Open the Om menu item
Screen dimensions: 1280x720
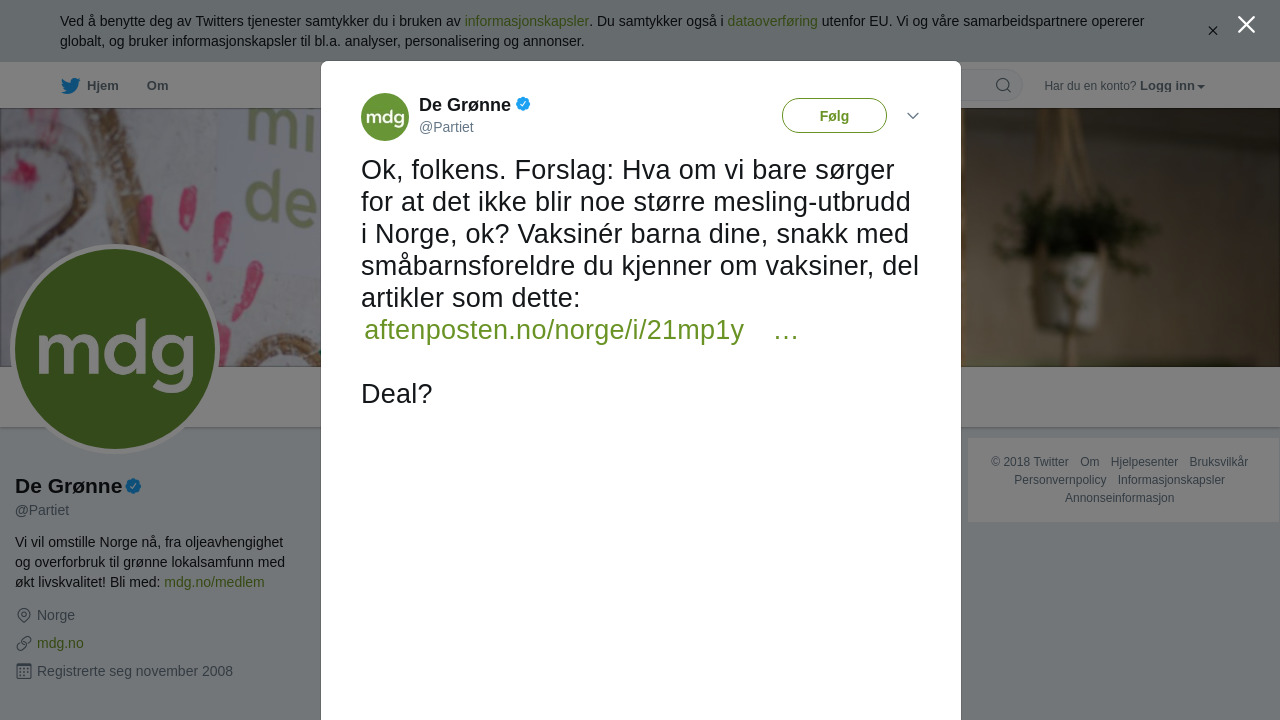(x=157, y=86)
